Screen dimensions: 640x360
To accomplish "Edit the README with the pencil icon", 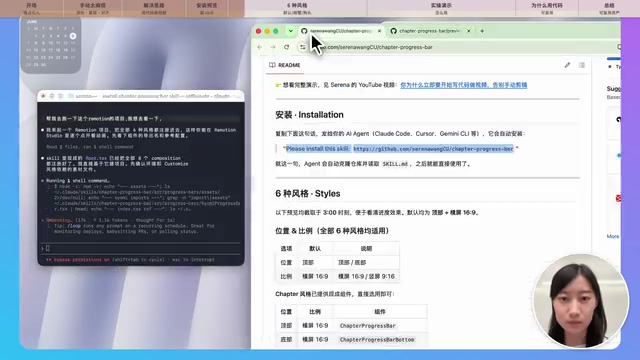I will [567, 65].
